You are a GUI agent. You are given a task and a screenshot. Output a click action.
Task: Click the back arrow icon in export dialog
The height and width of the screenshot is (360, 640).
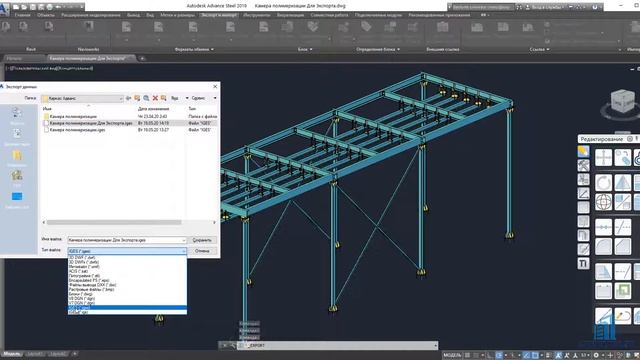(x=128, y=98)
